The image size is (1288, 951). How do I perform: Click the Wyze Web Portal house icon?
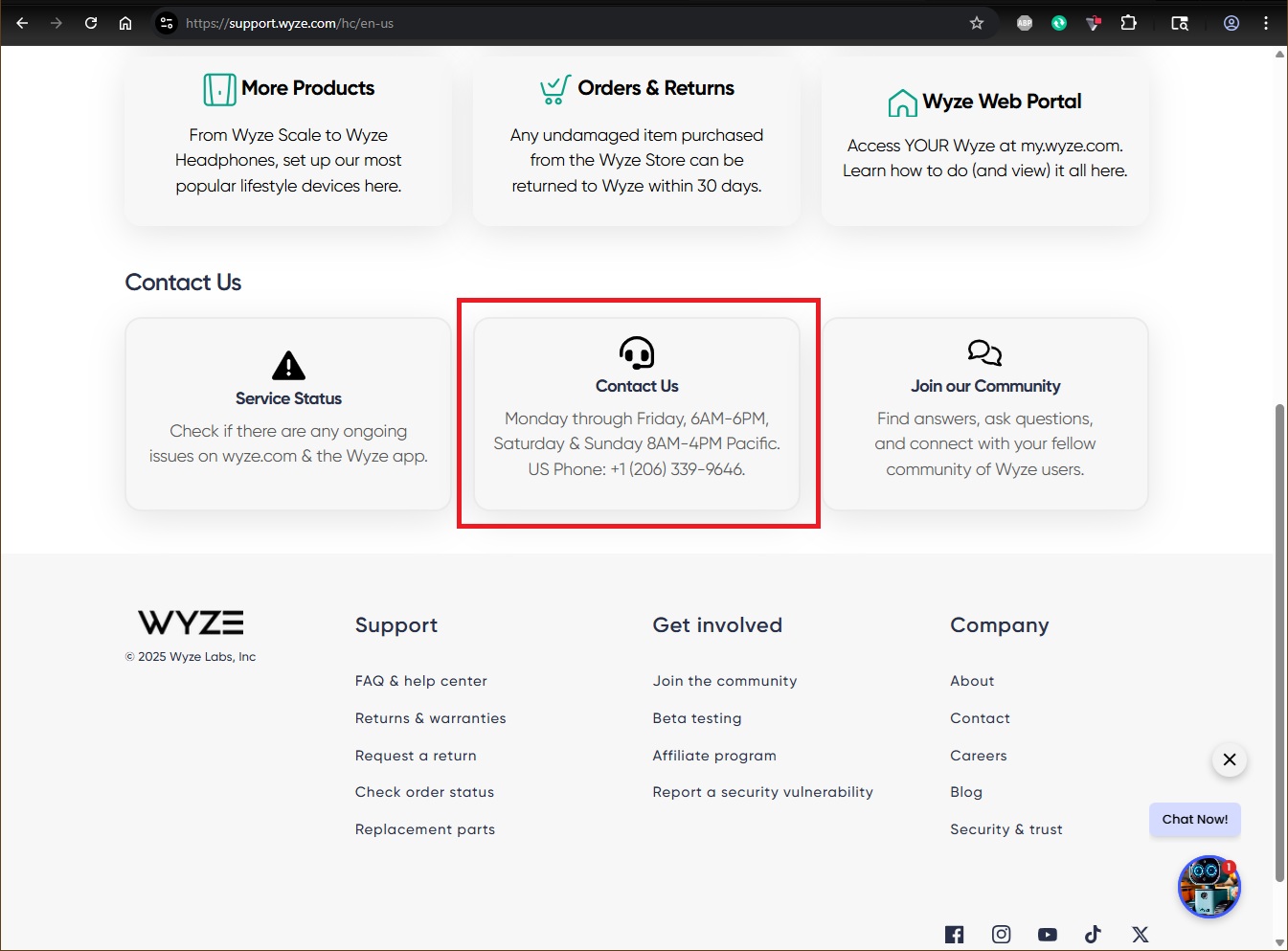coord(902,102)
